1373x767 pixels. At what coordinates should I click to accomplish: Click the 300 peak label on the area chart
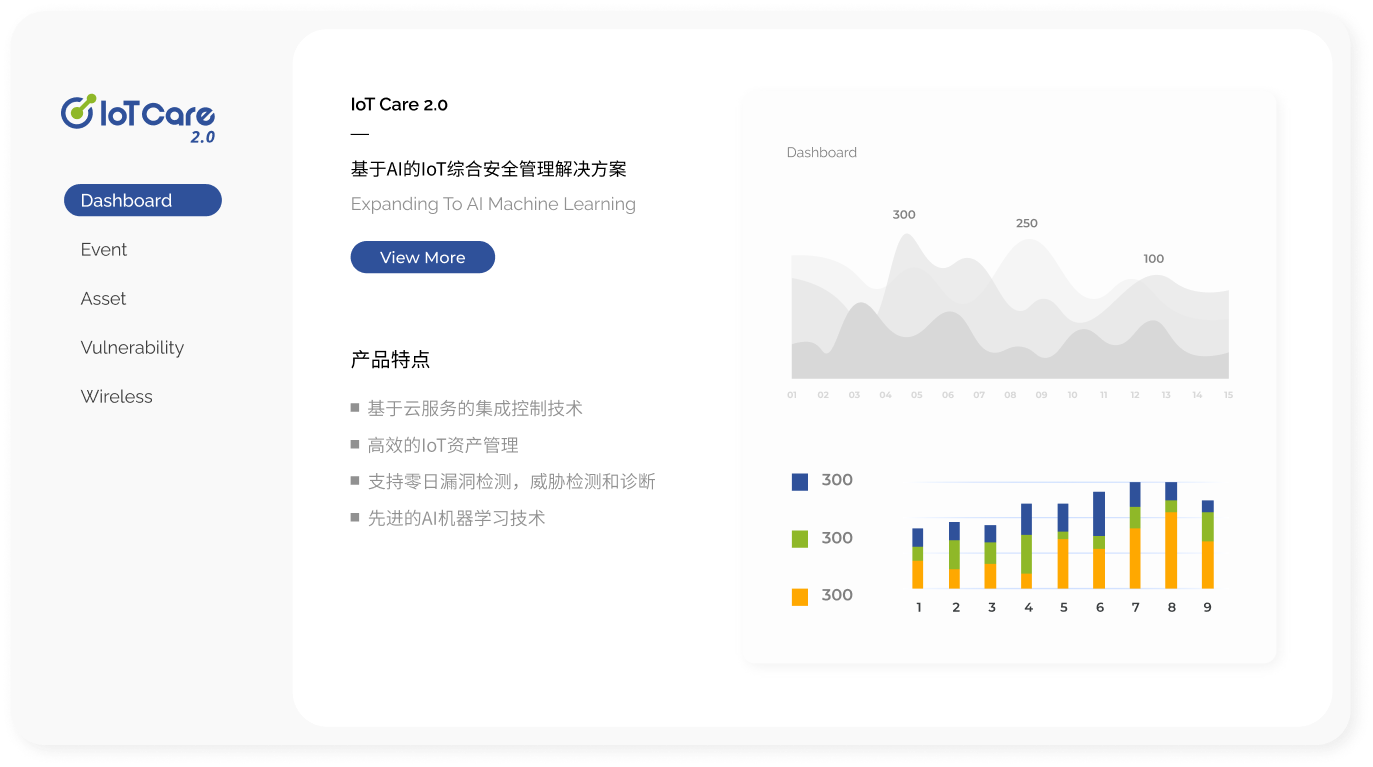(x=904, y=215)
